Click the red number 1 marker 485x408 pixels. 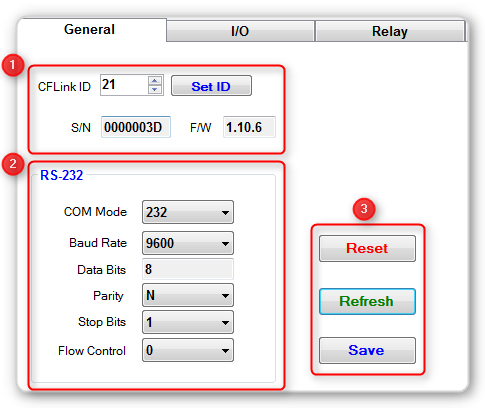tap(13, 65)
